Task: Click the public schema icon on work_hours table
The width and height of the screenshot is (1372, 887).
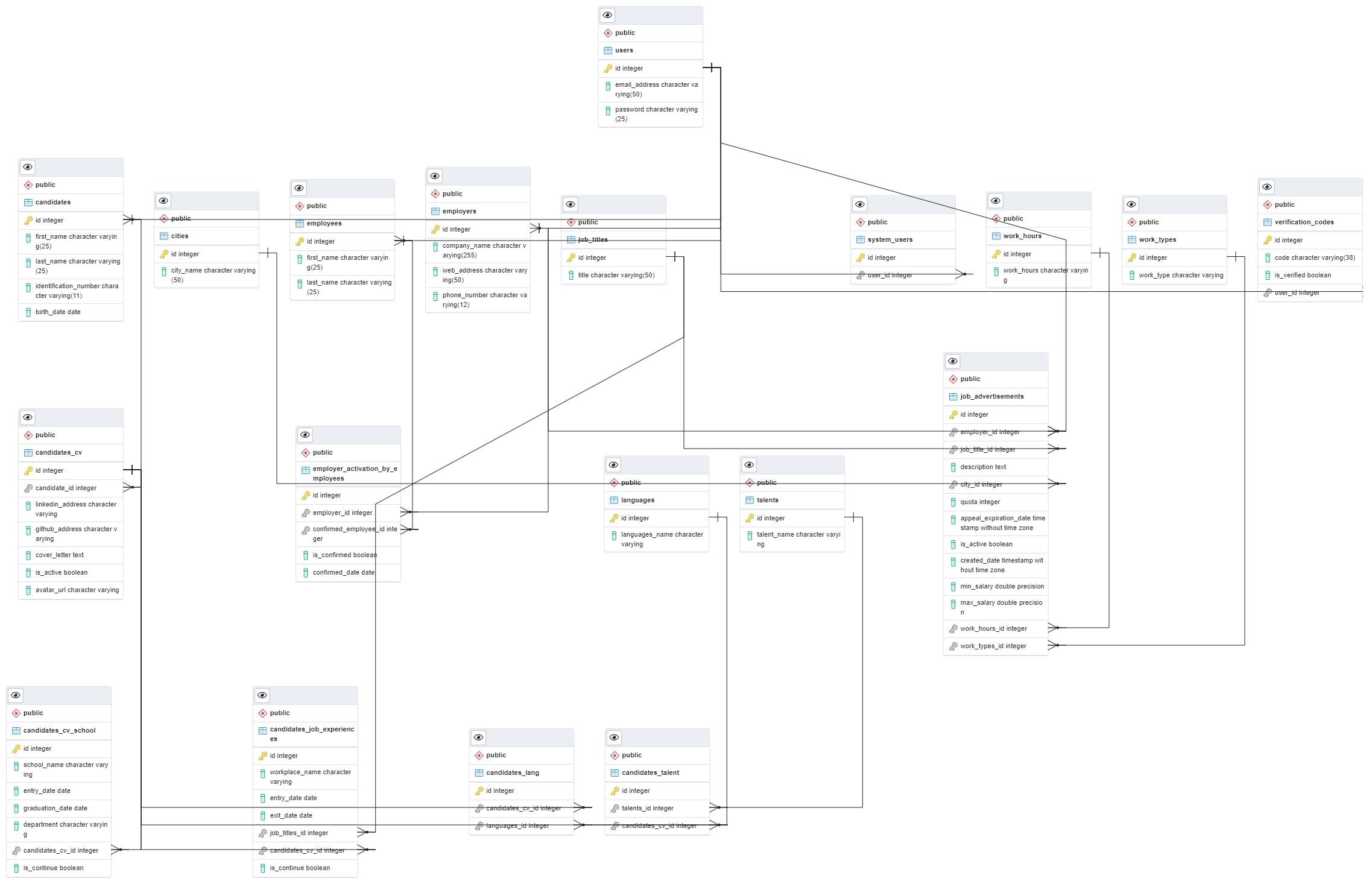Action: pyautogui.click(x=996, y=218)
